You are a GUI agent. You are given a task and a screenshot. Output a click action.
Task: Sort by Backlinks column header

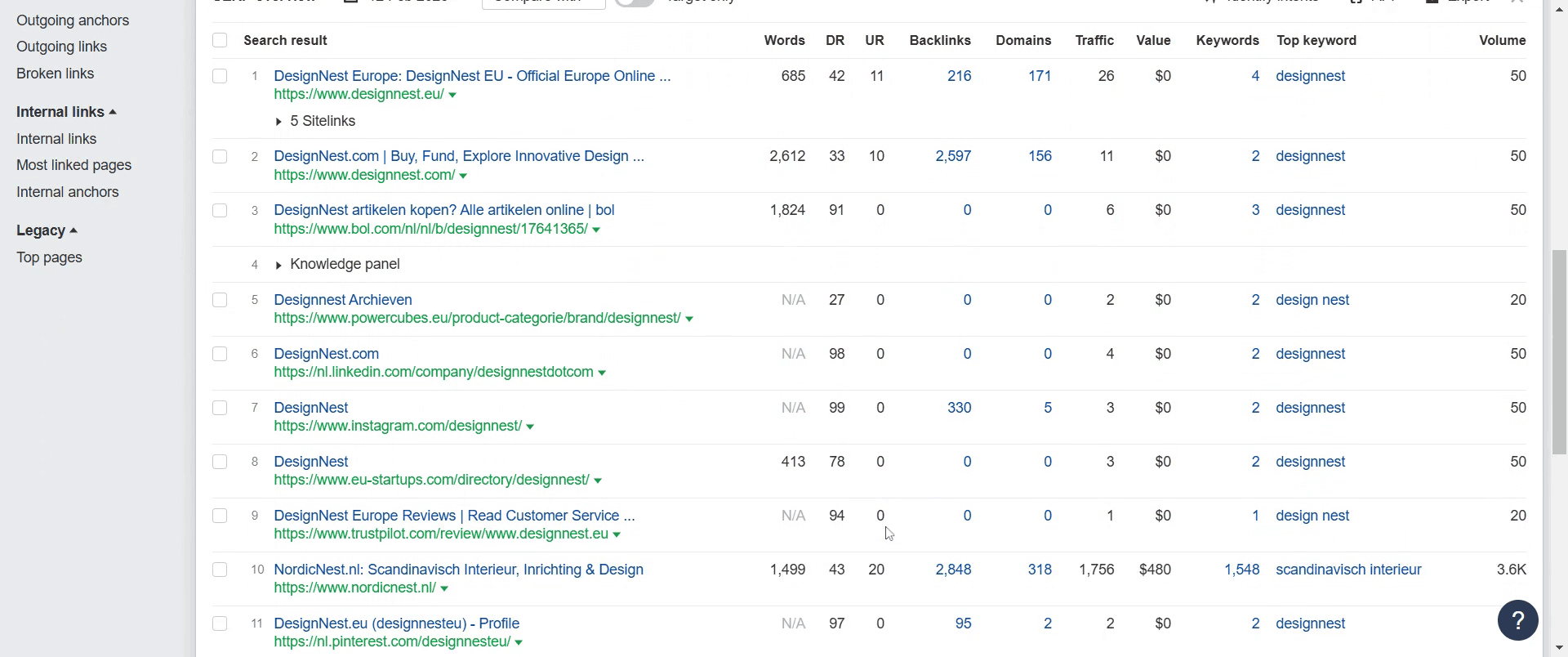tap(941, 40)
